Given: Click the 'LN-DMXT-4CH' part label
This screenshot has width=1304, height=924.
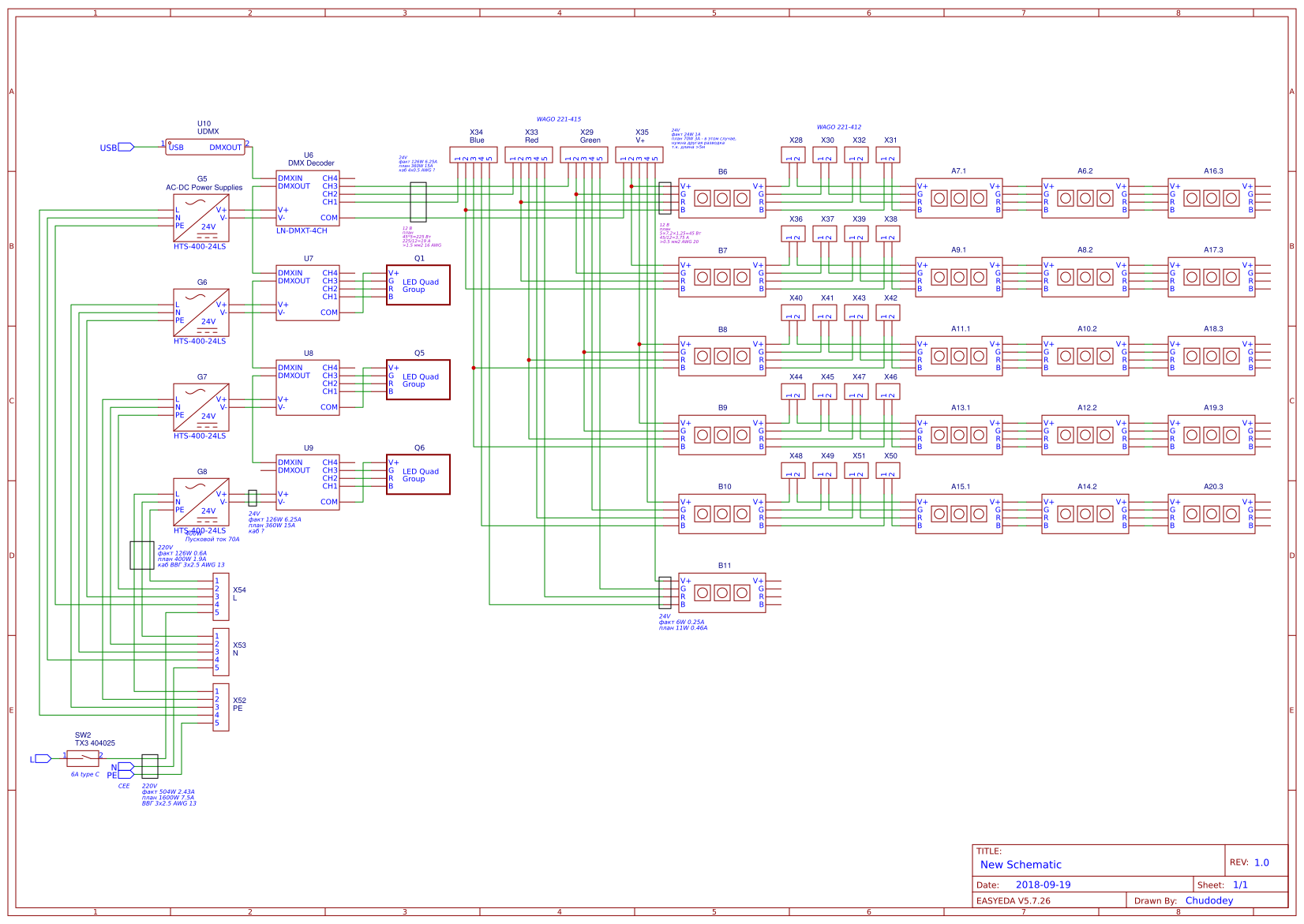Looking at the screenshot, I should click(302, 230).
